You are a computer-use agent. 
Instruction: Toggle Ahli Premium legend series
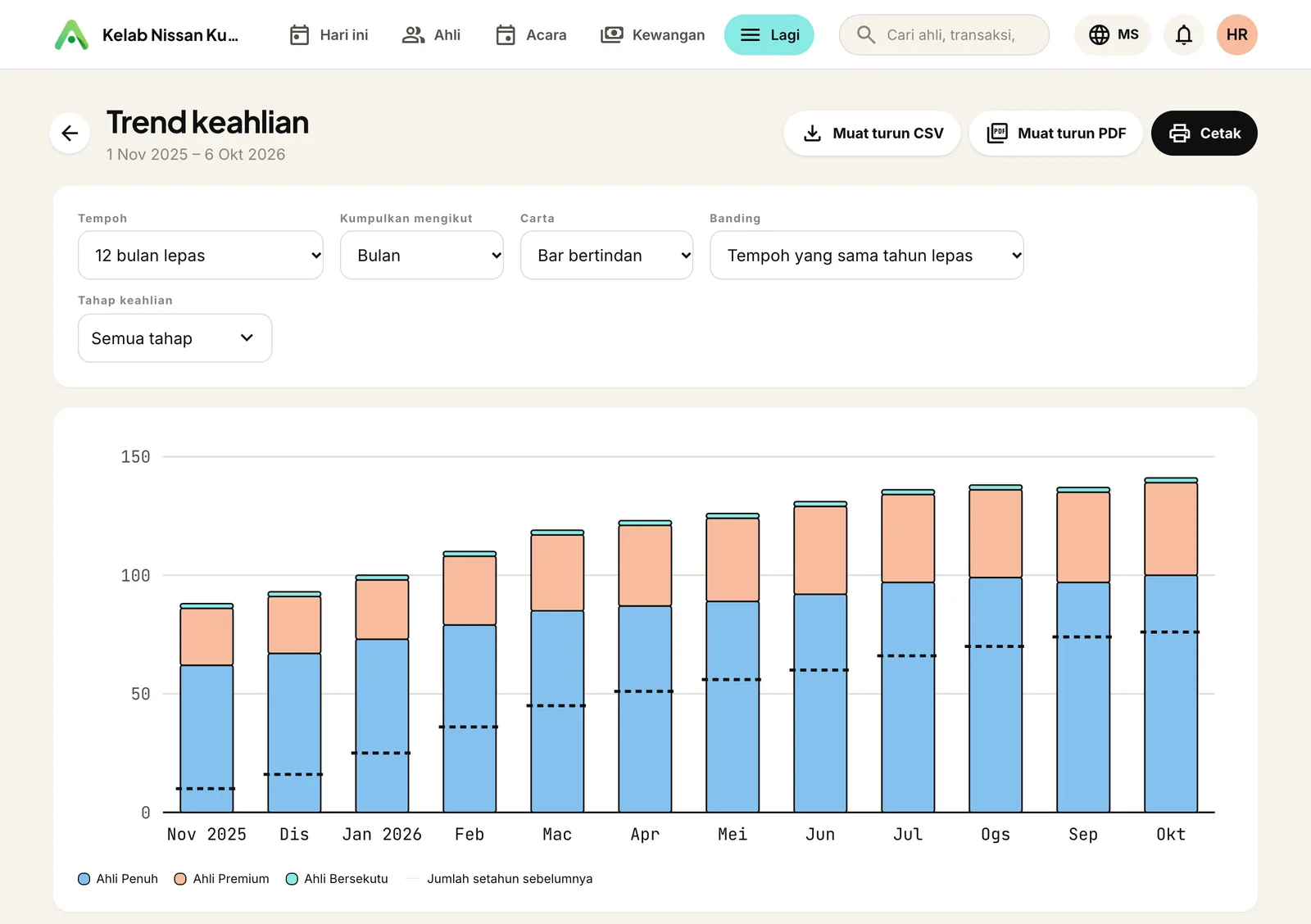tap(221, 878)
